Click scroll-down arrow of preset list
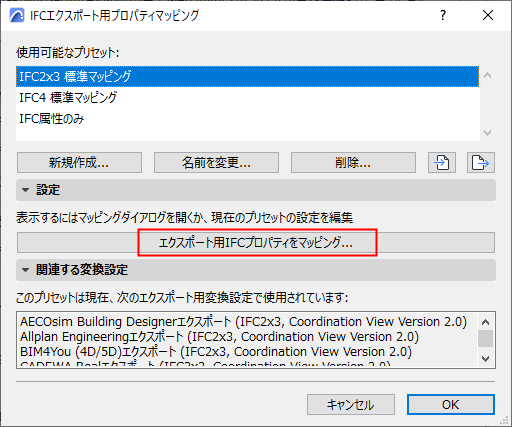 click(487, 133)
